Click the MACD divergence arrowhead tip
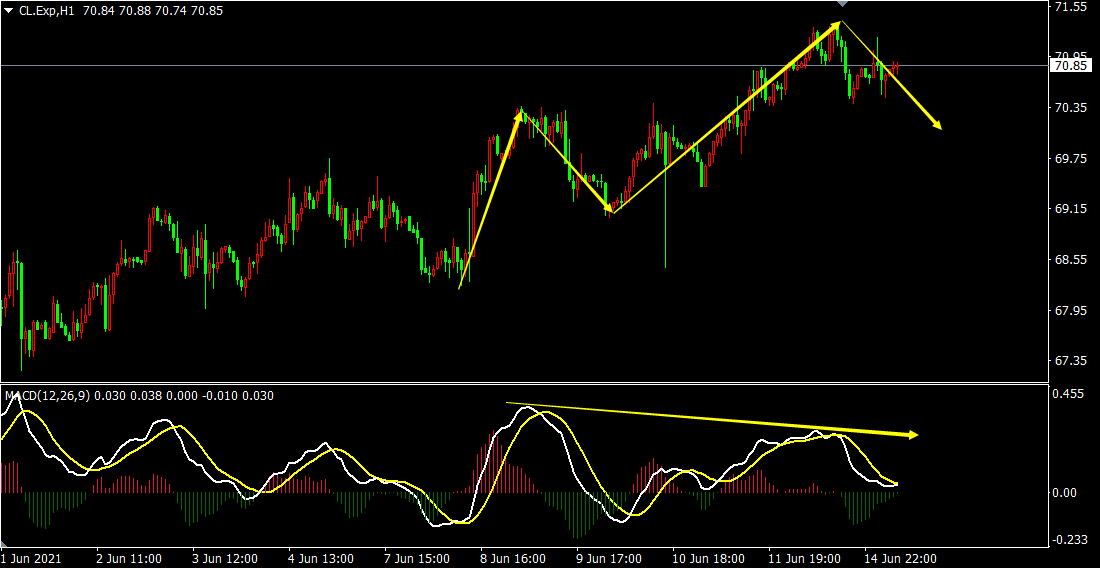Screen dimensions: 1100x568 tap(912, 435)
